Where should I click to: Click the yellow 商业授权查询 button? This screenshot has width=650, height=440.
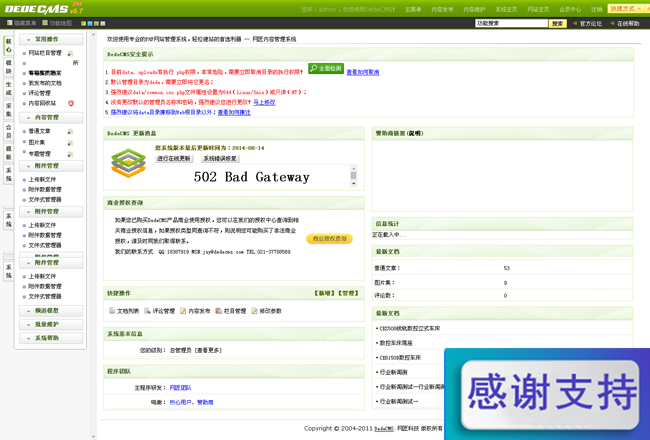330,239
